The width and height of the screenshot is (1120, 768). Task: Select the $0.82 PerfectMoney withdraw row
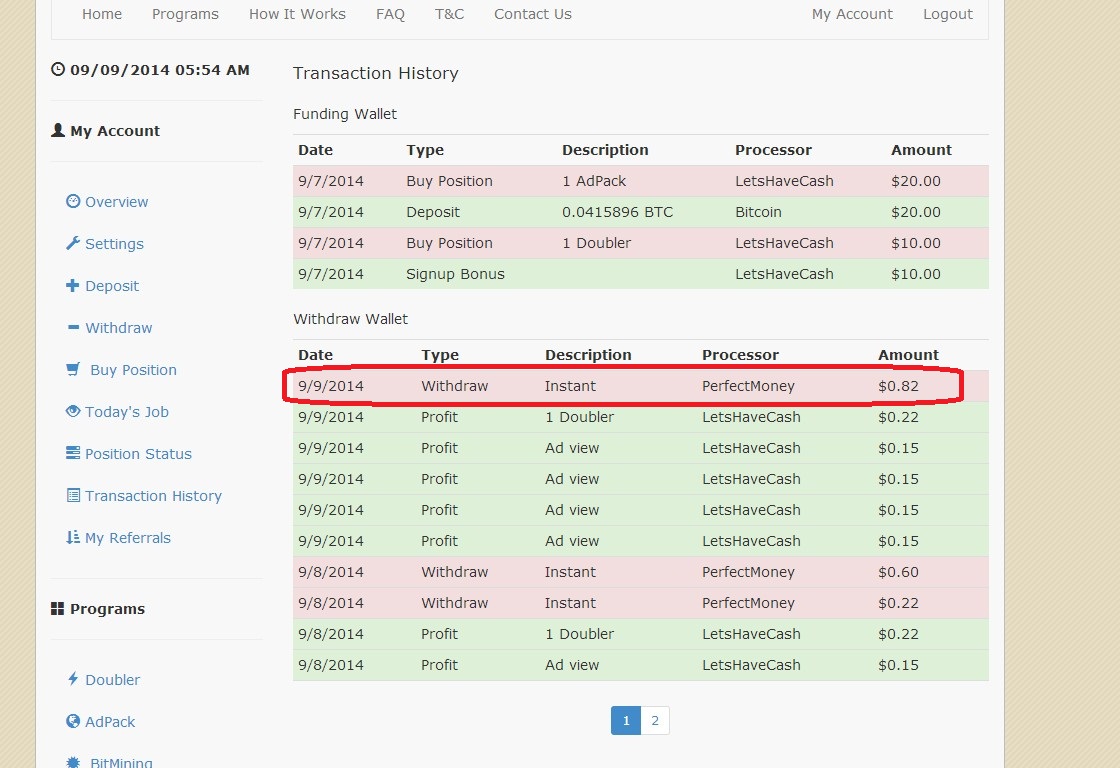(622, 386)
